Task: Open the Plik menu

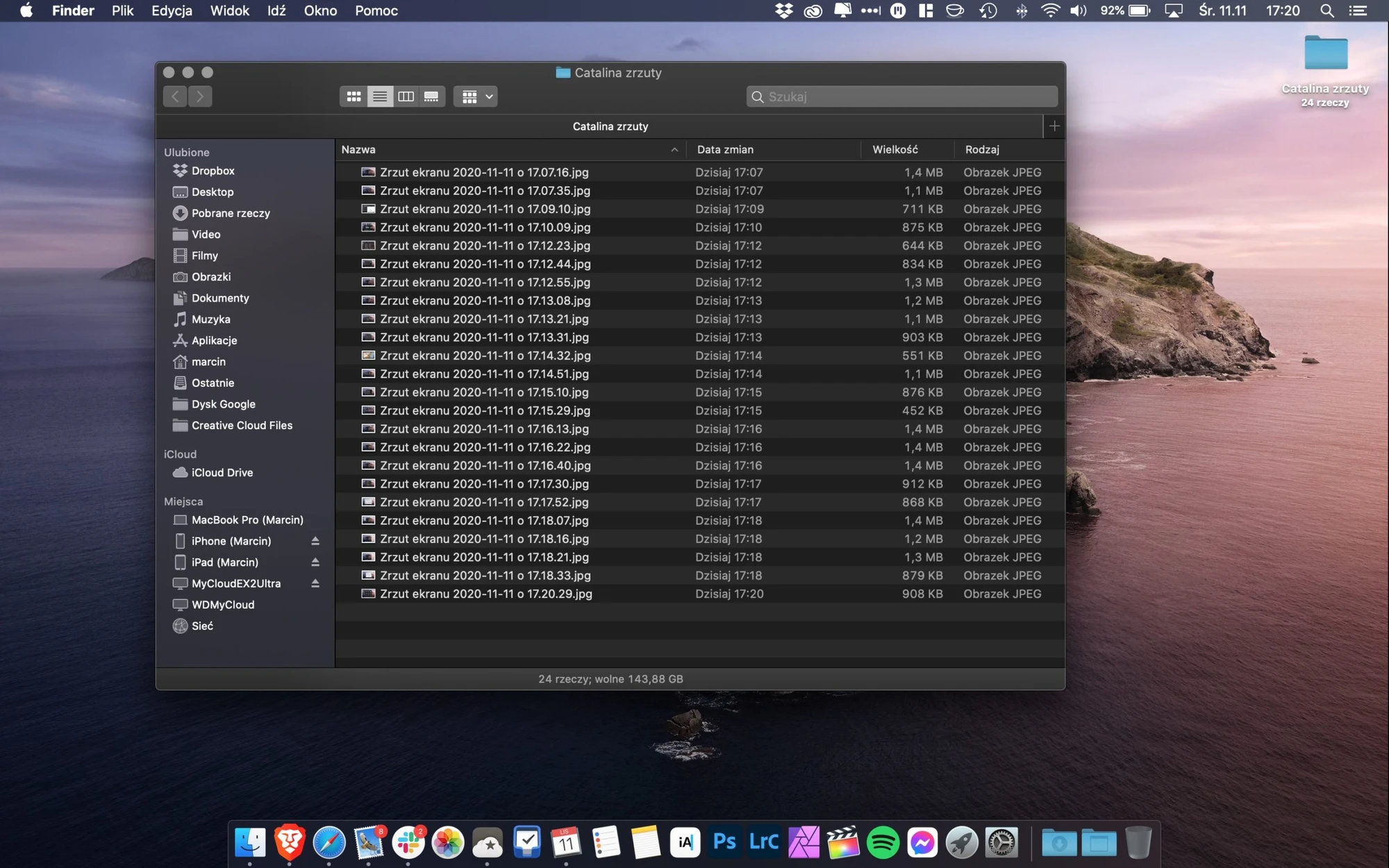Action: [122, 10]
